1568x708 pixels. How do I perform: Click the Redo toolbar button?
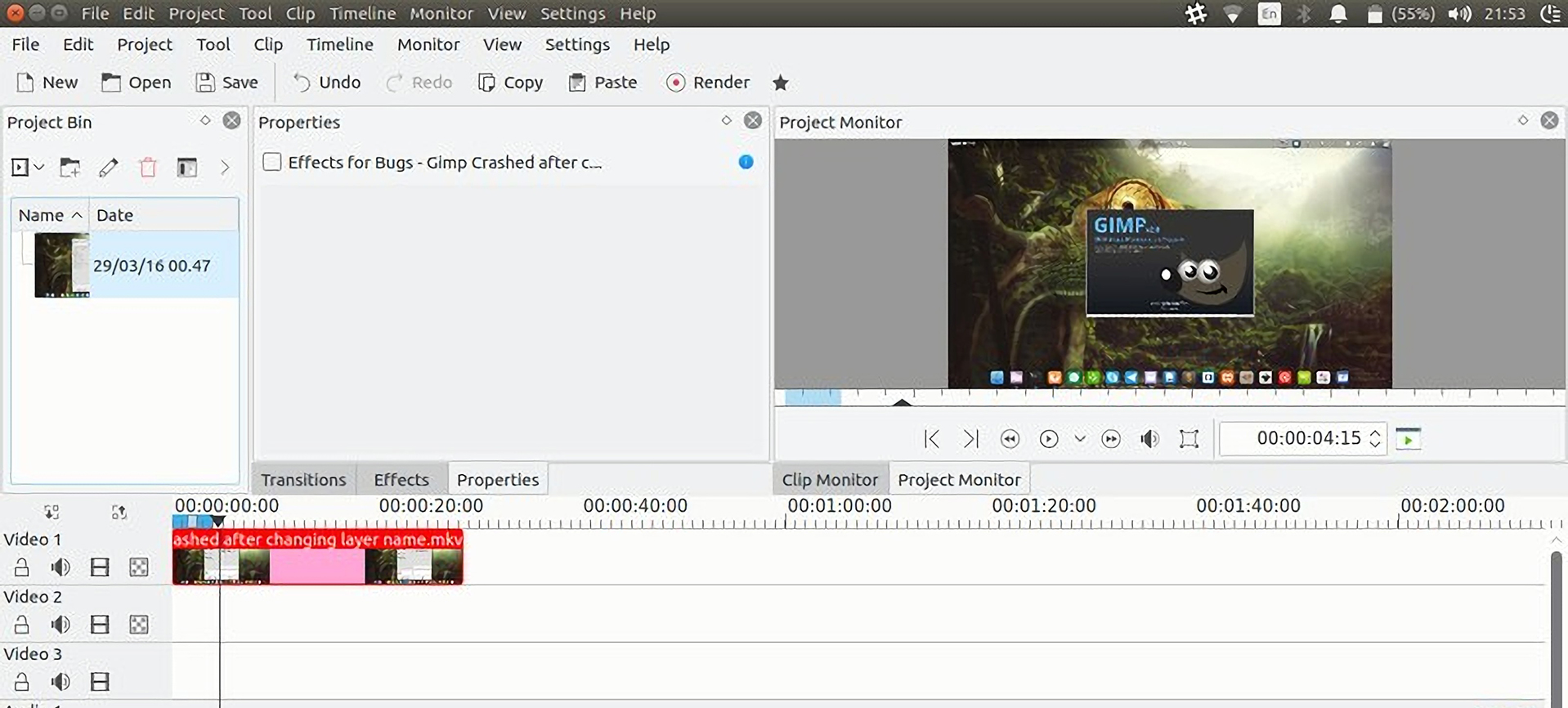419,83
